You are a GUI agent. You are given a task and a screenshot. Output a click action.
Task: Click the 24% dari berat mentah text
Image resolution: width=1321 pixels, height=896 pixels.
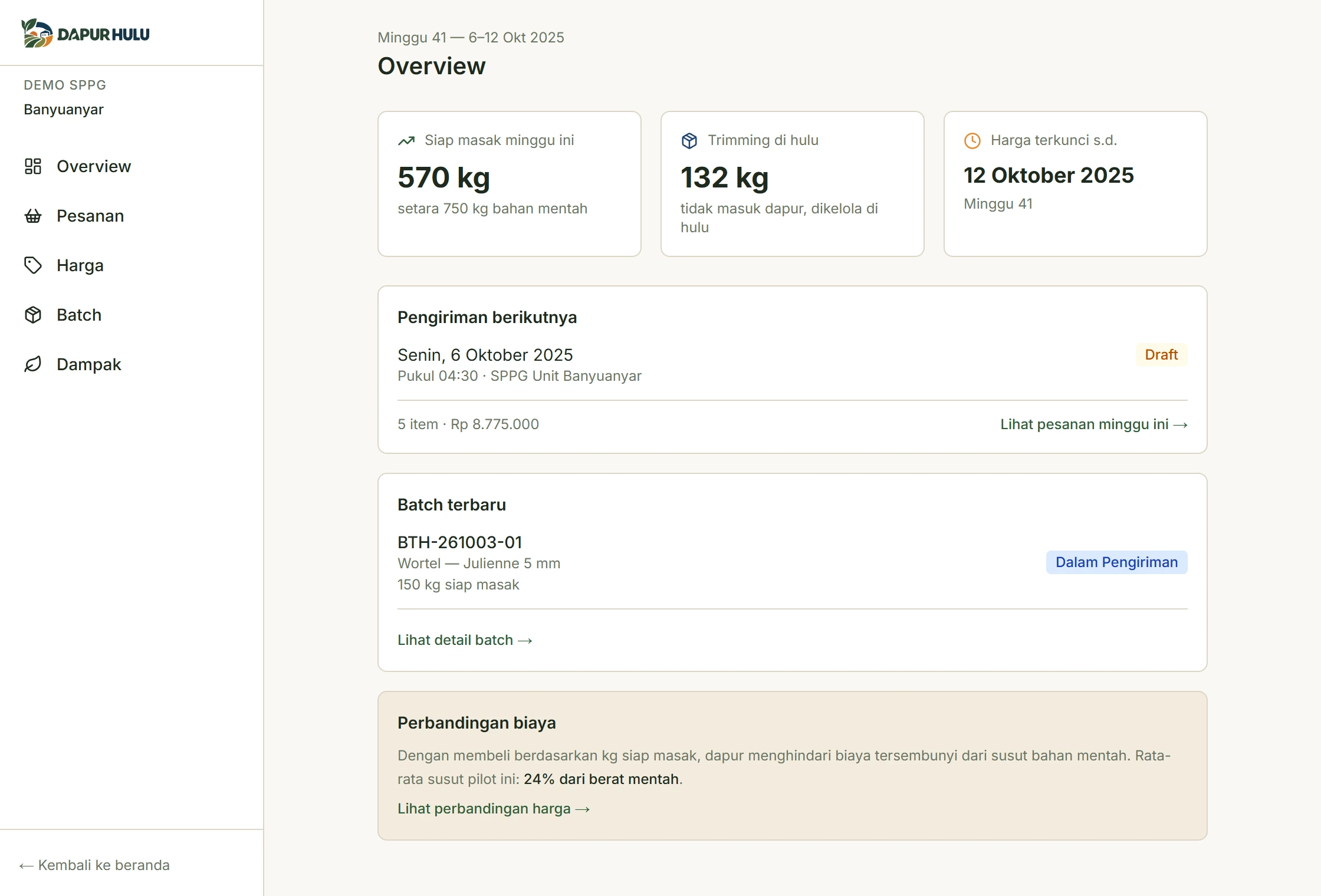point(601,779)
